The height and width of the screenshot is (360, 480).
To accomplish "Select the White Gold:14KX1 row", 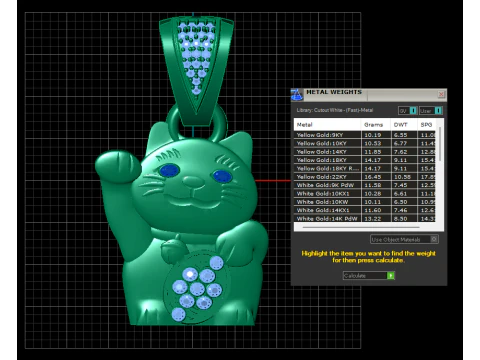I will (x=365, y=210).
